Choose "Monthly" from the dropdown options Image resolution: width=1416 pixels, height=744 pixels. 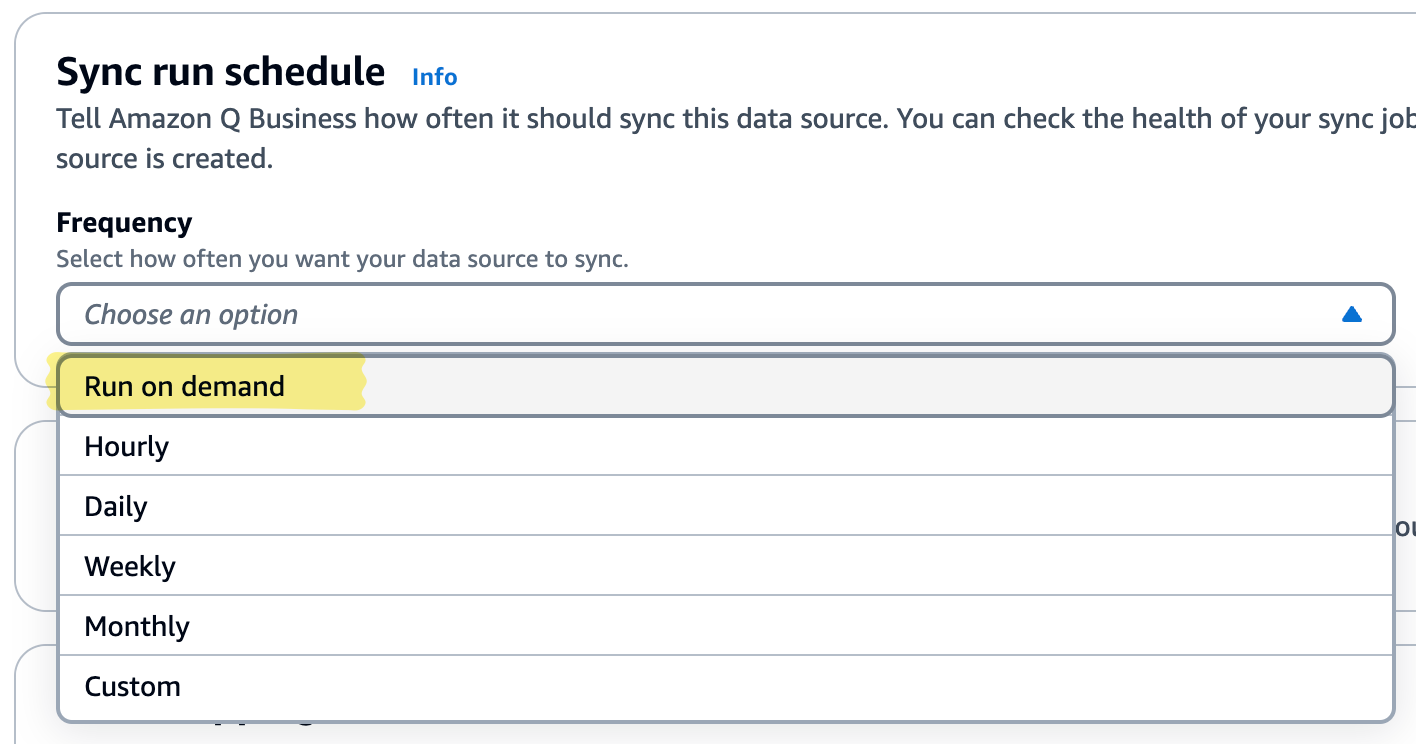pyautogui.click(x=137, y=626)
